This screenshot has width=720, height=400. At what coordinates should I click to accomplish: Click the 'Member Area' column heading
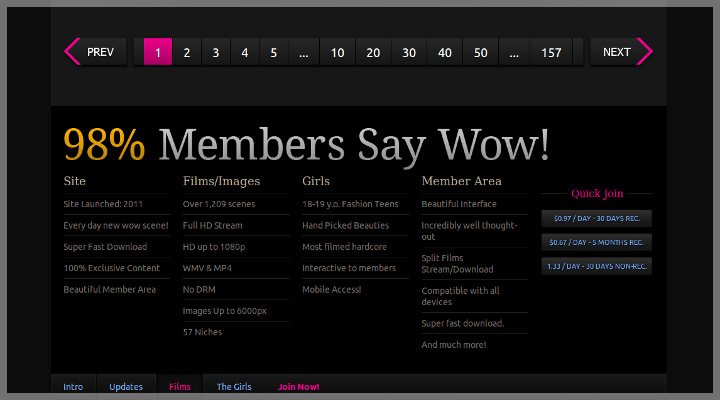(461, 181)
